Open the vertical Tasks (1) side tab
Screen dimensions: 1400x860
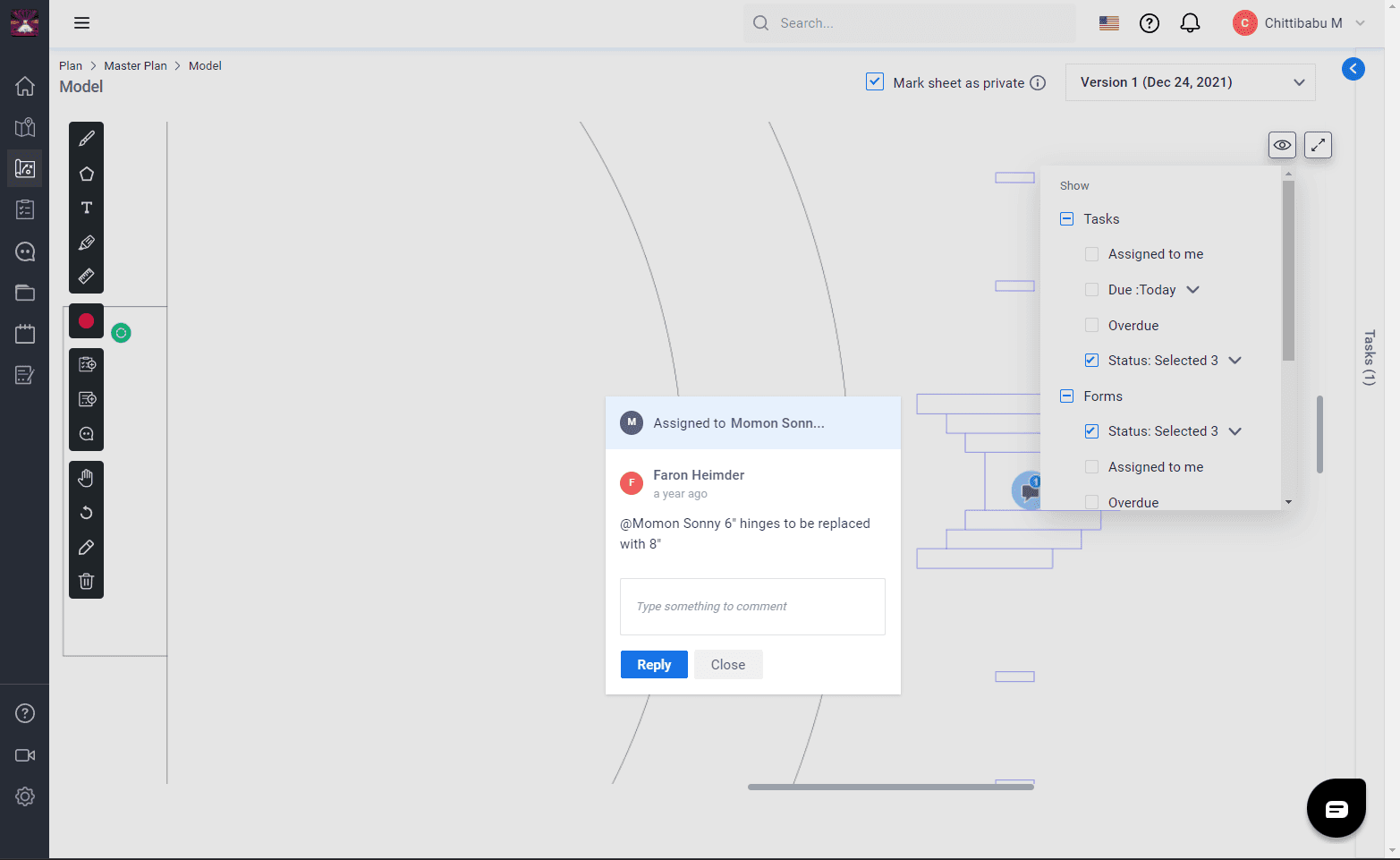coord(1369,358)
